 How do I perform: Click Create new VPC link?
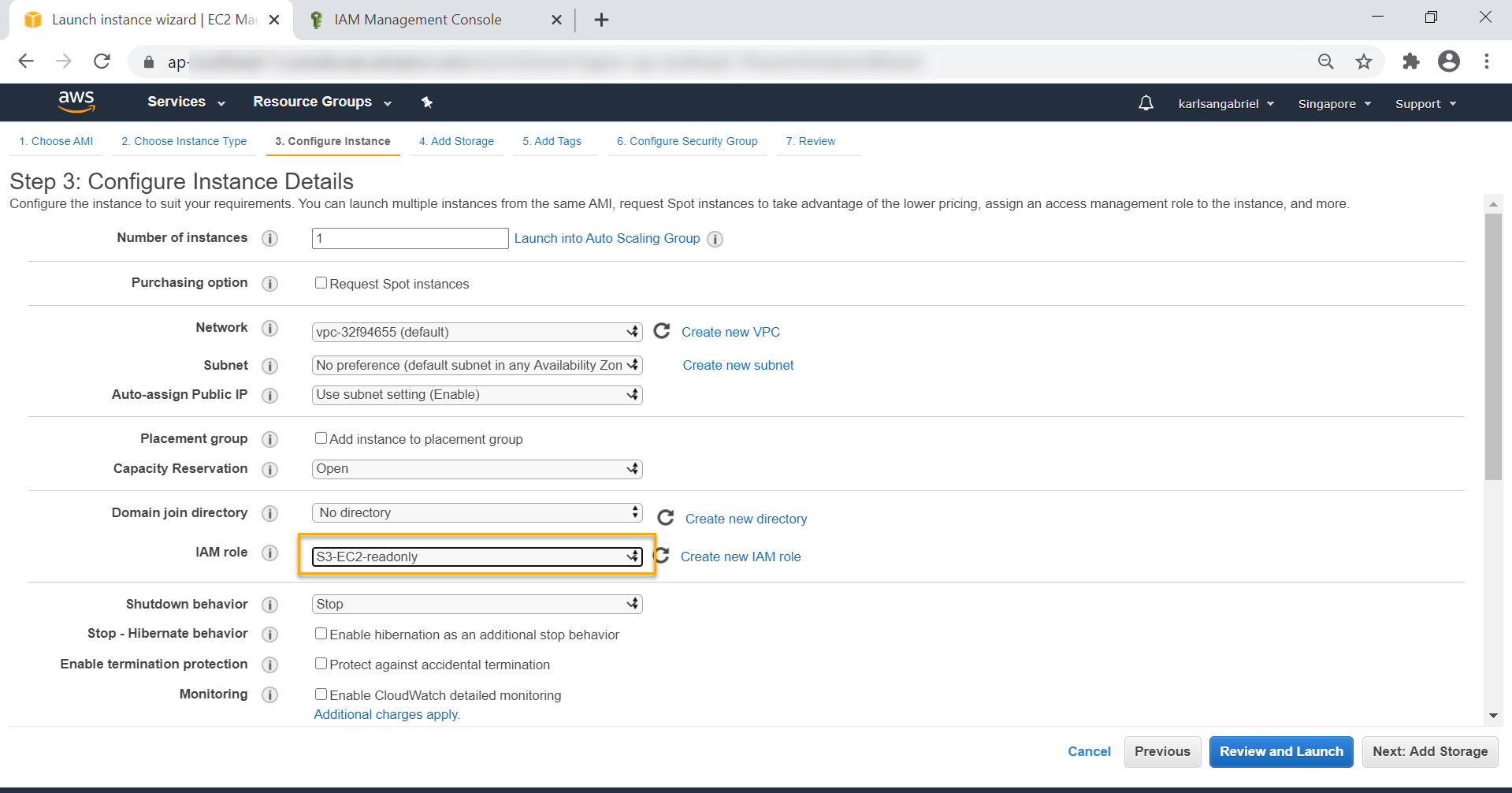point(730,332)
